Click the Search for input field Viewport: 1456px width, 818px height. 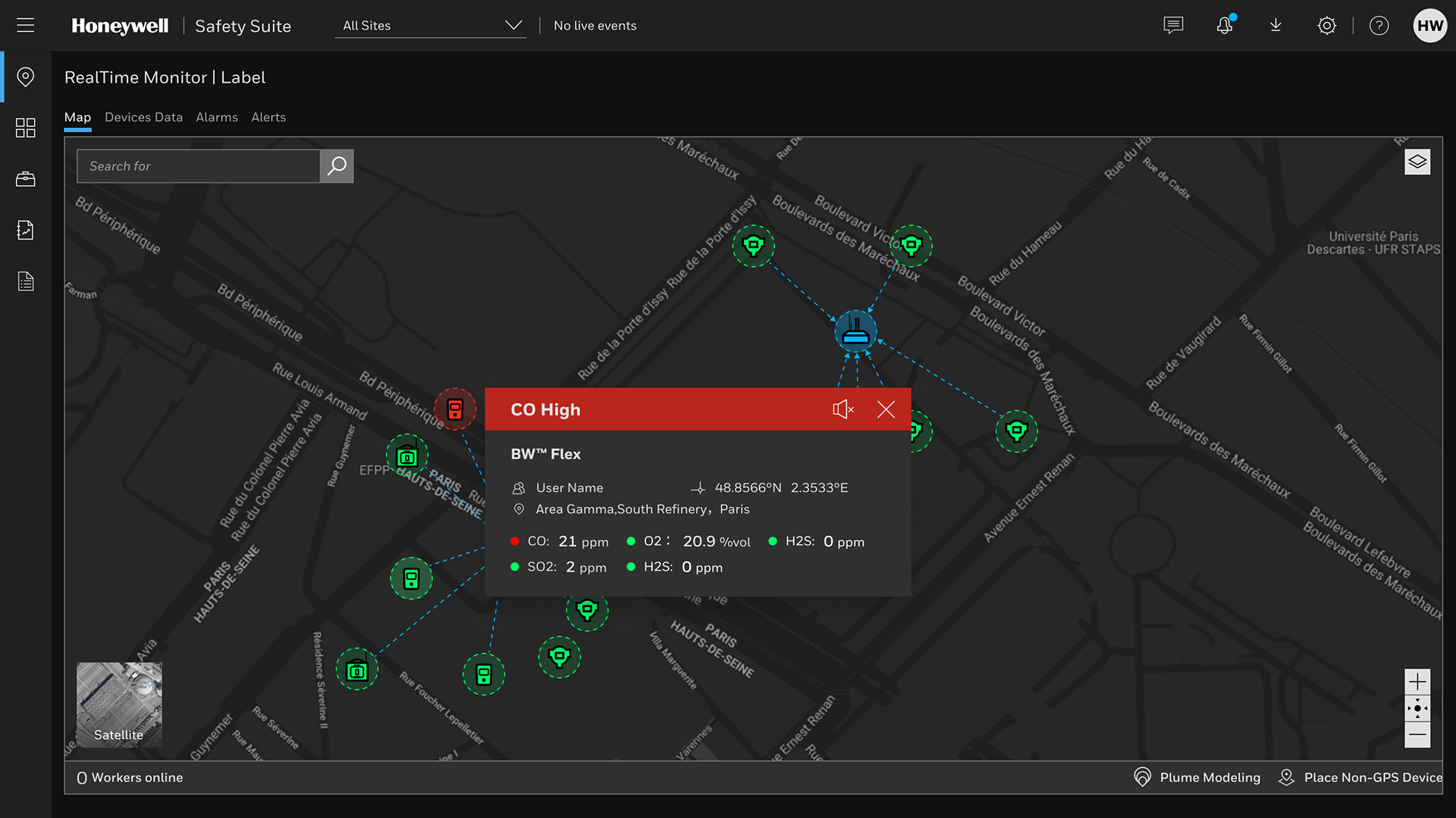coord(199,166)
